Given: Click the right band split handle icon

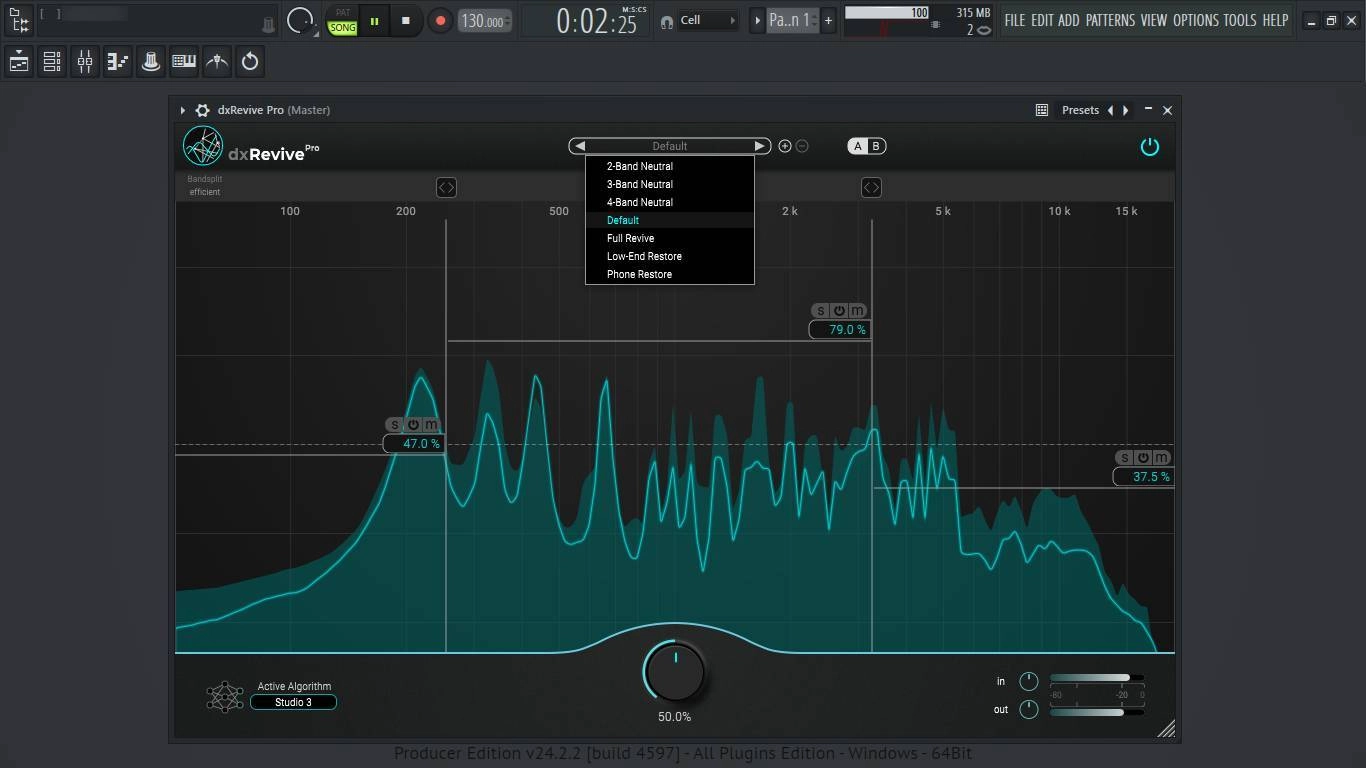Looking at the screenshot, I should pyautogui.click(x=871, y=187).
